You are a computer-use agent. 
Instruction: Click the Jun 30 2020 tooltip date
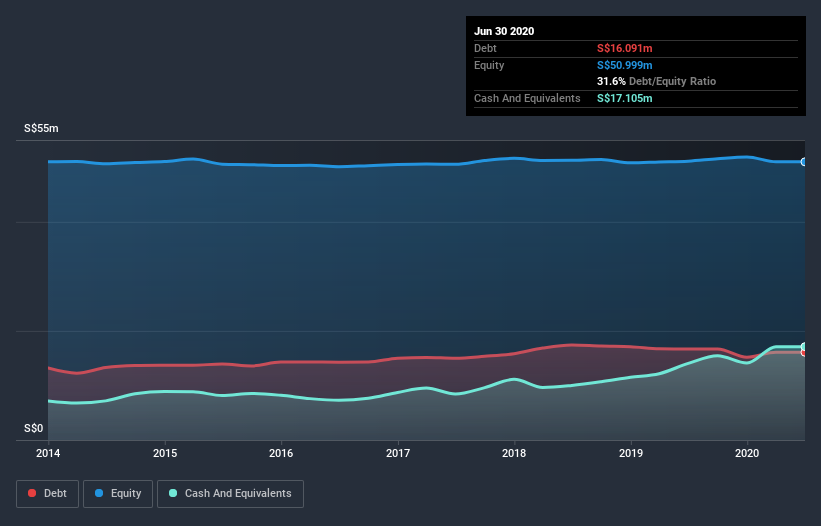pos(504,31)
